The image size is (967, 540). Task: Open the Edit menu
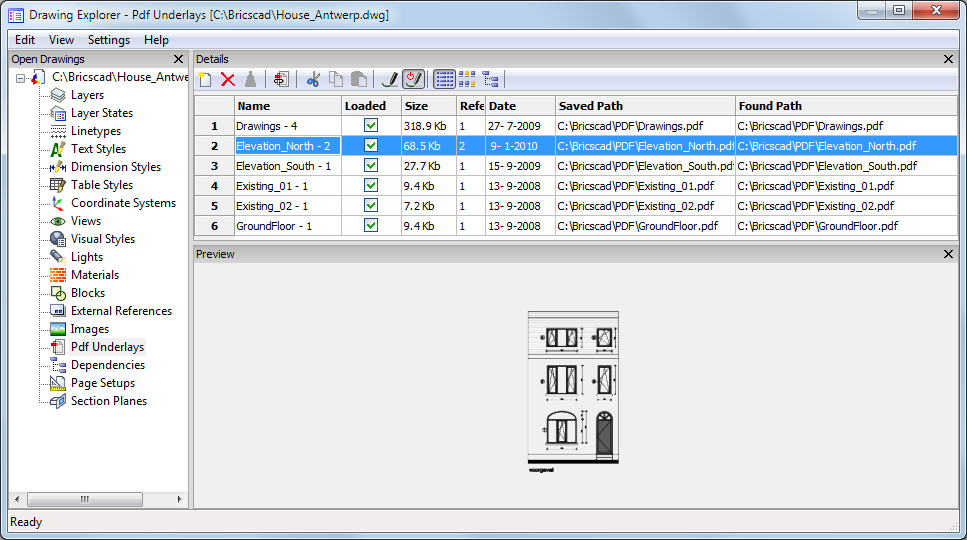[x=25, y=39]
